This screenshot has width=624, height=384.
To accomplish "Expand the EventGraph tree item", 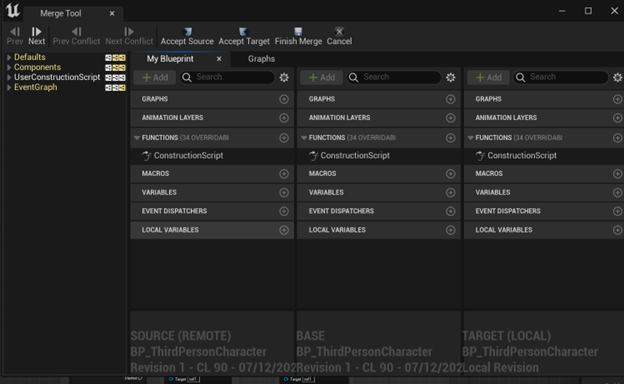I will (x=9, y=87).
